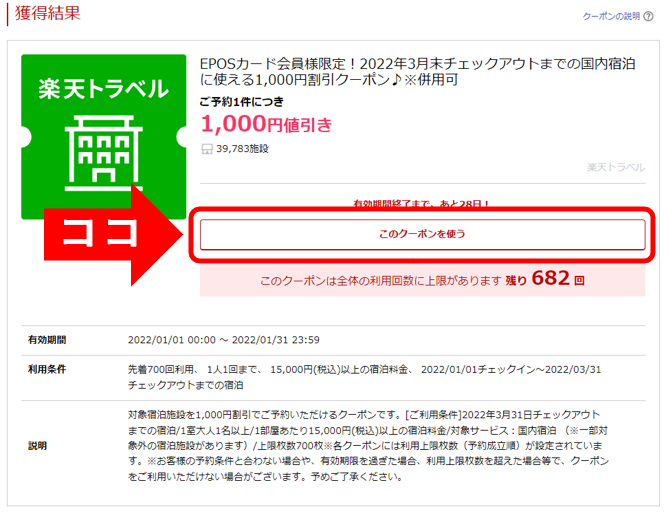
Task: Click the 利用条件 row label
Action: 47,369
